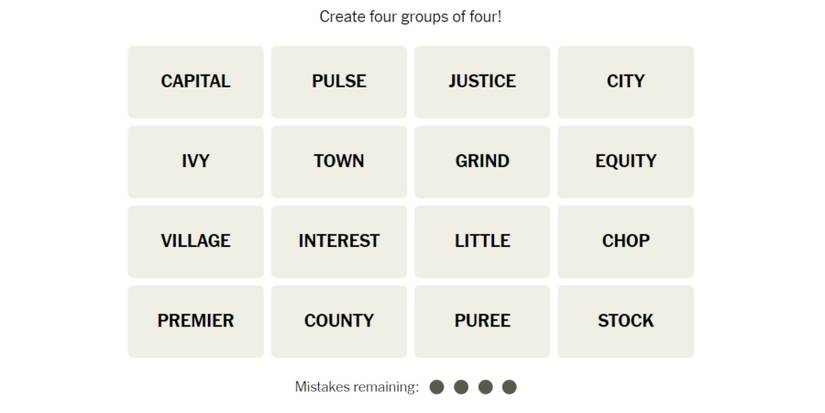Click the "Mistakes remaining:" label

357,387
